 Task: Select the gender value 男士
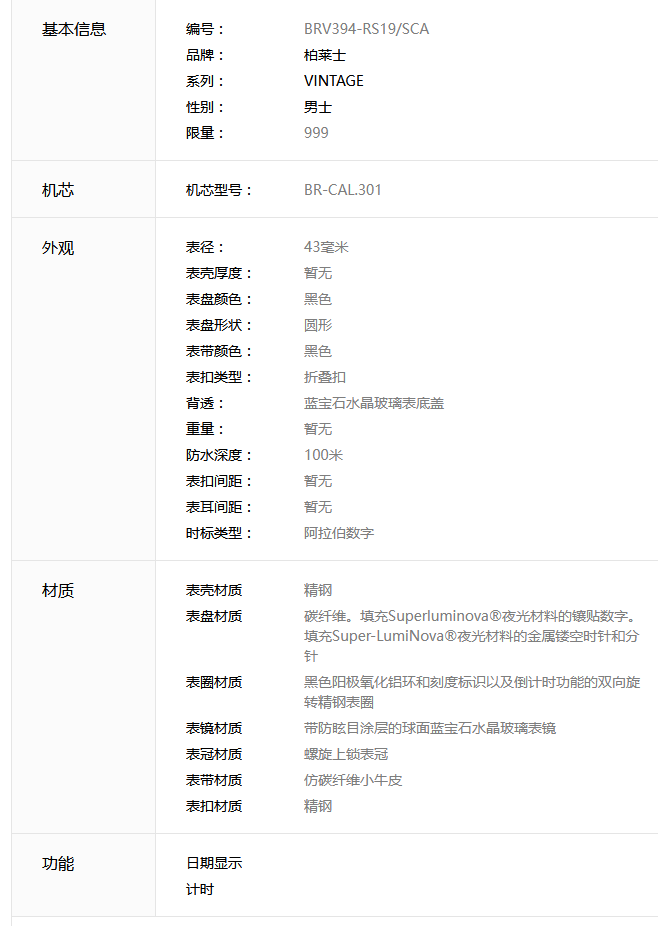click(x=318, y=107)
